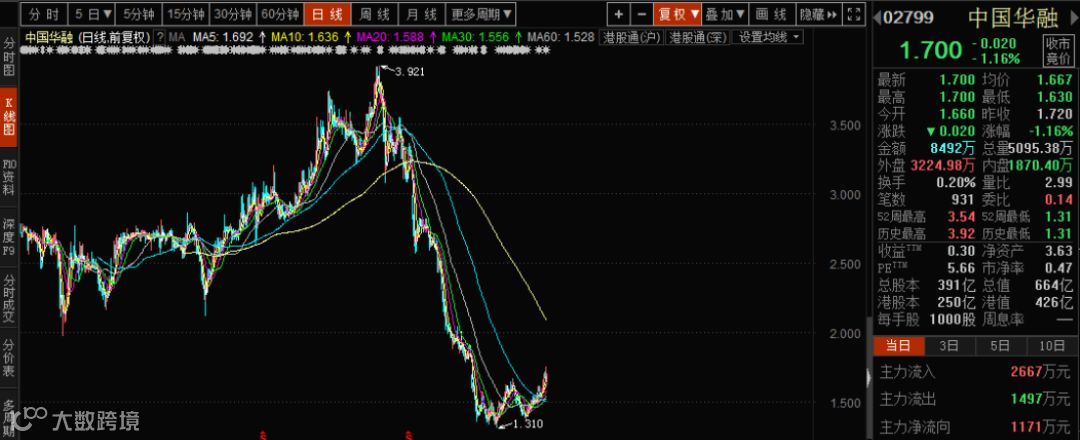Select the 当日 fund flow tab
This screenshot has width=1080, height=440.
pos(898,346)
